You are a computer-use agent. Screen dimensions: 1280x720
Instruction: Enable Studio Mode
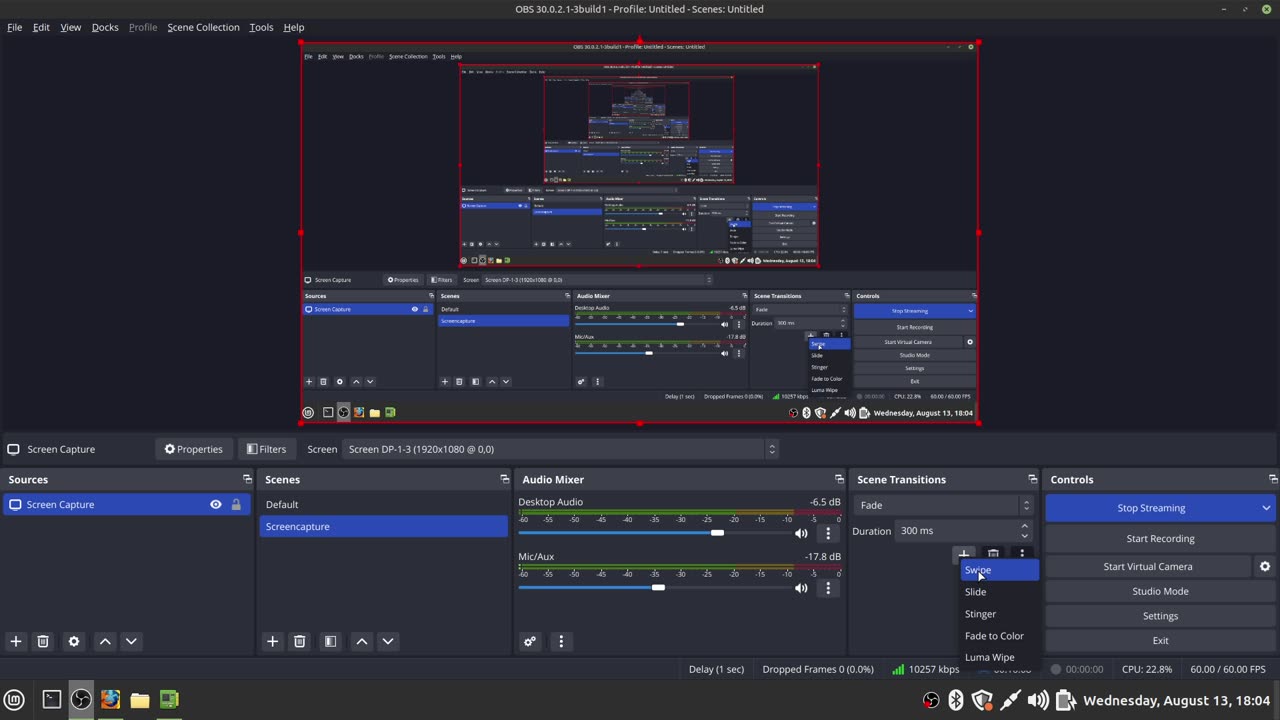click(1160, 591)
